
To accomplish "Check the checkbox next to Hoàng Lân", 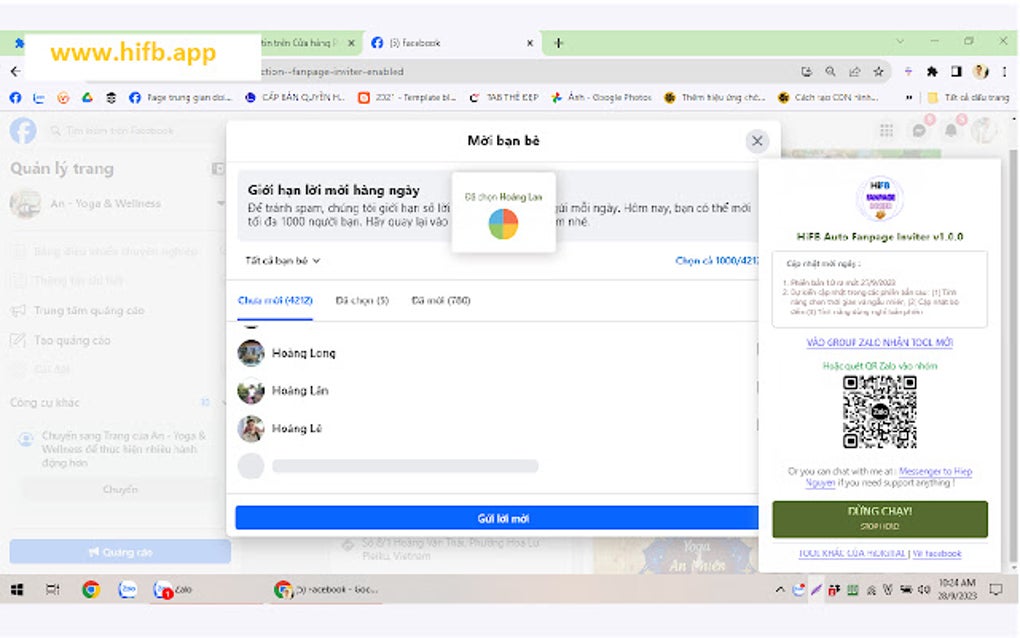I will [x=757, y=390].
